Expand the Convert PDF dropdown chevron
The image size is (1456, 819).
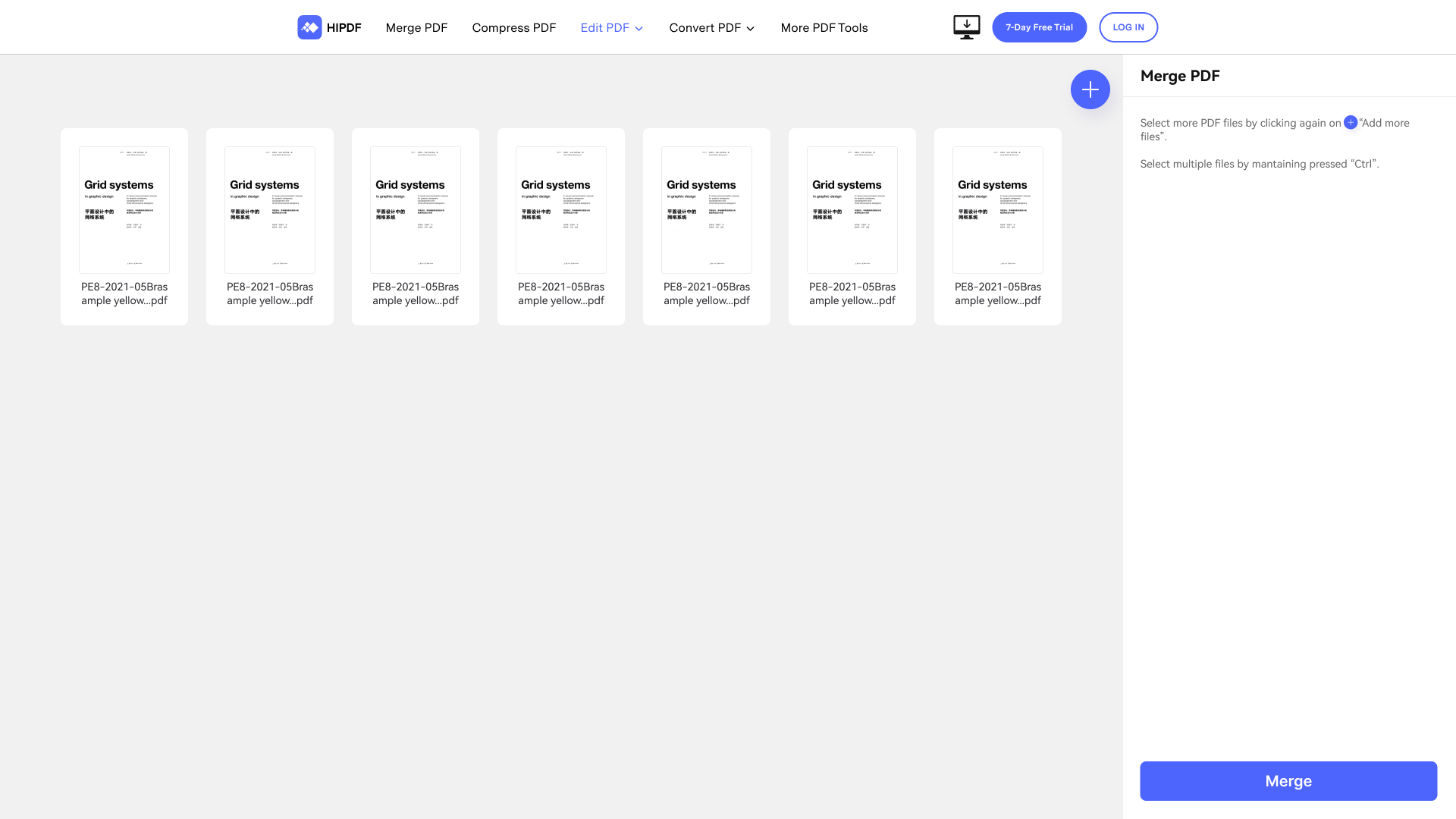(751, 28)
